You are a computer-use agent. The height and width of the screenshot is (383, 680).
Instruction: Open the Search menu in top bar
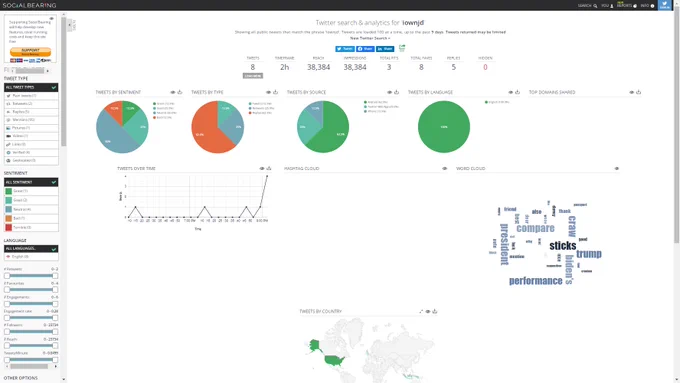coord(587,6)
